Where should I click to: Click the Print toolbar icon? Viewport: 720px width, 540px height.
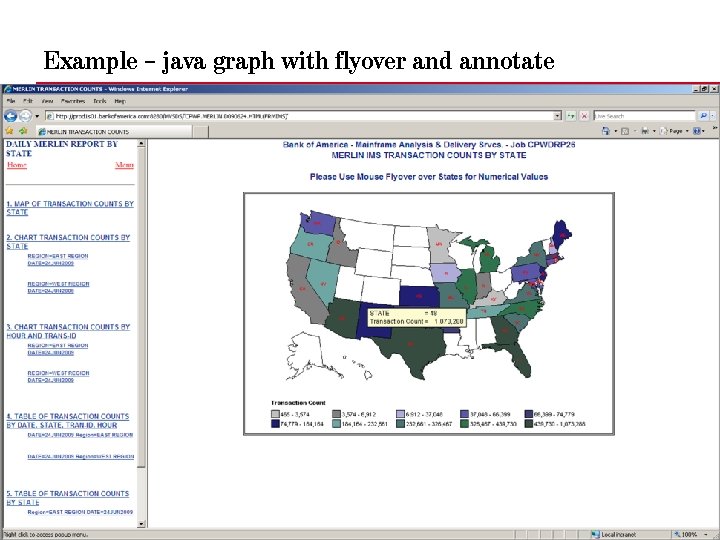645,131
